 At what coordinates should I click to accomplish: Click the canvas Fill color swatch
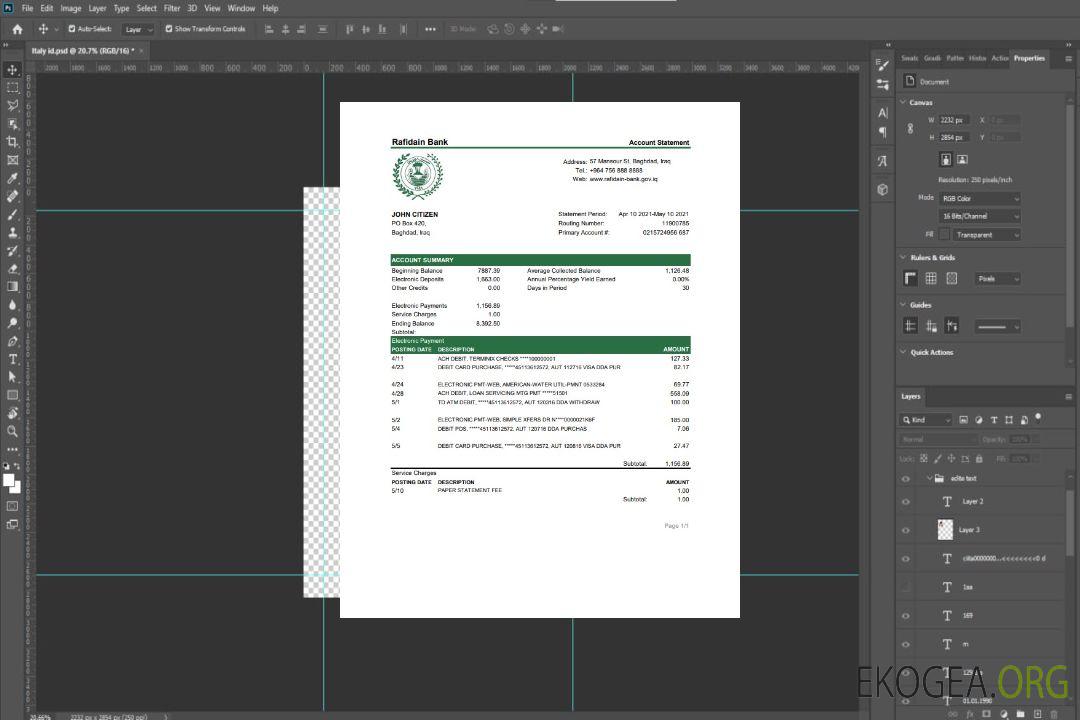click(x=944, y=235)
